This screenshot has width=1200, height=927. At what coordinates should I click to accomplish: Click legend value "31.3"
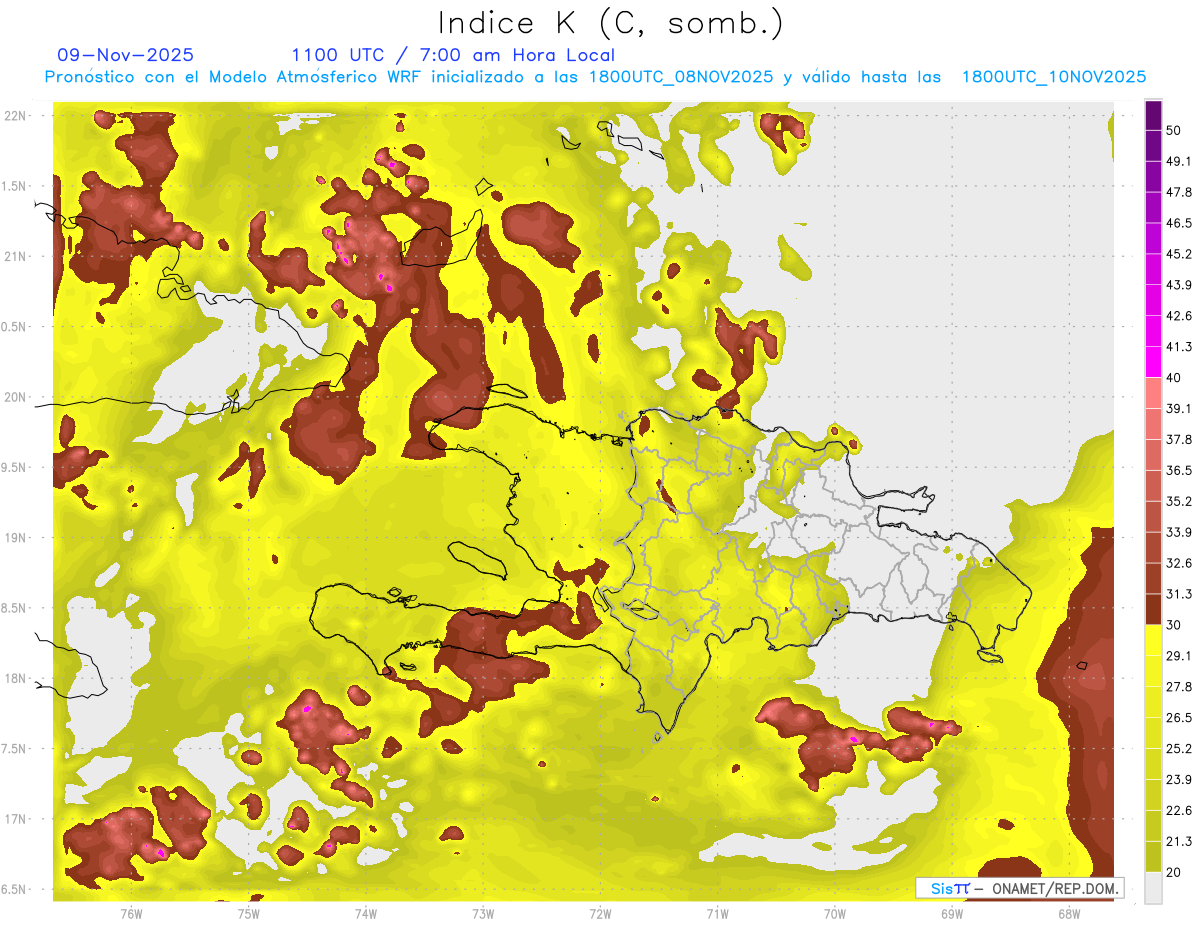(1179, 594)
